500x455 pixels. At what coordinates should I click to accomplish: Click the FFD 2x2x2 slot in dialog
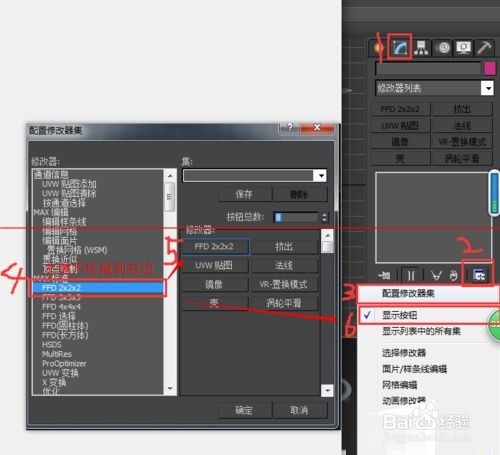pyautogui.click(x=215, y=247)
